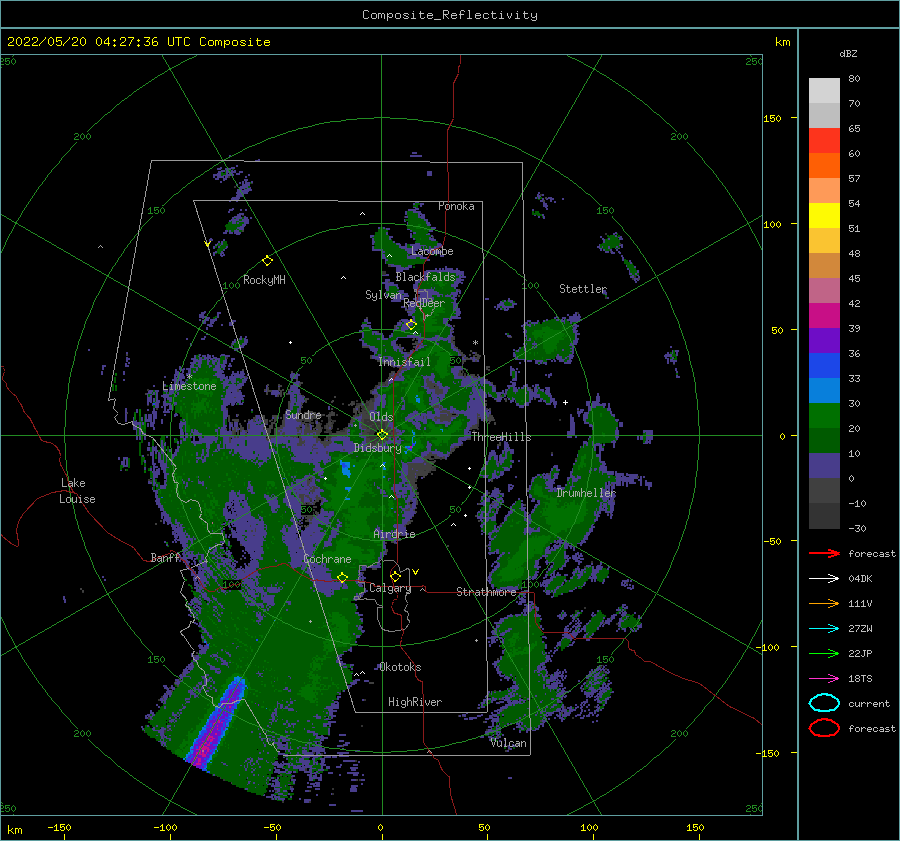The image size is (900, 841).
Task: Select the white 04DK arrow legend icon
Action: [x=824, y=579]
